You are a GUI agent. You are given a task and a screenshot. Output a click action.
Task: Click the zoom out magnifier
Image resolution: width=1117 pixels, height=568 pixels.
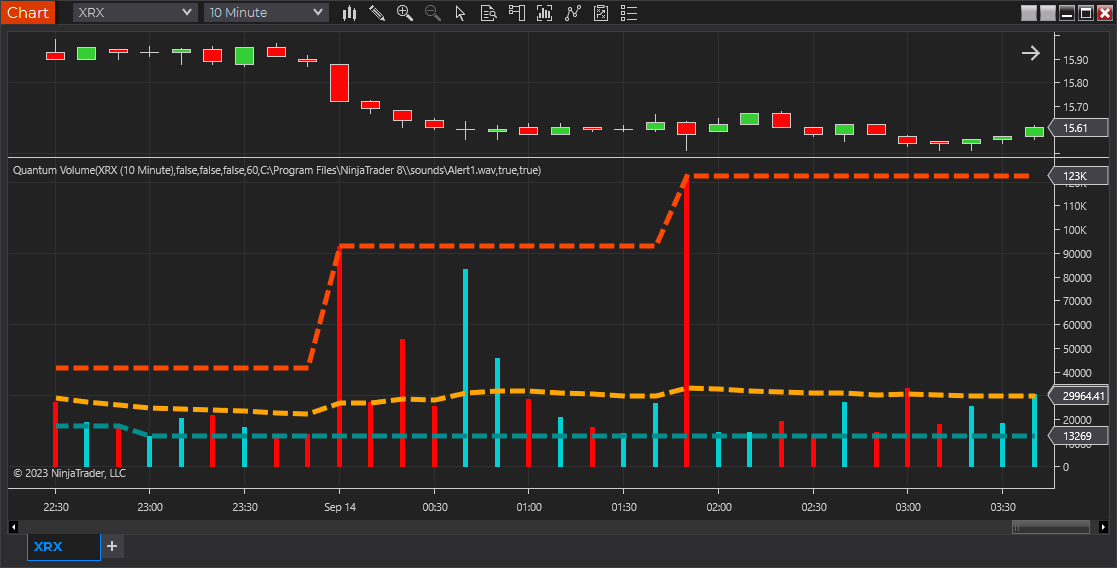432,13
